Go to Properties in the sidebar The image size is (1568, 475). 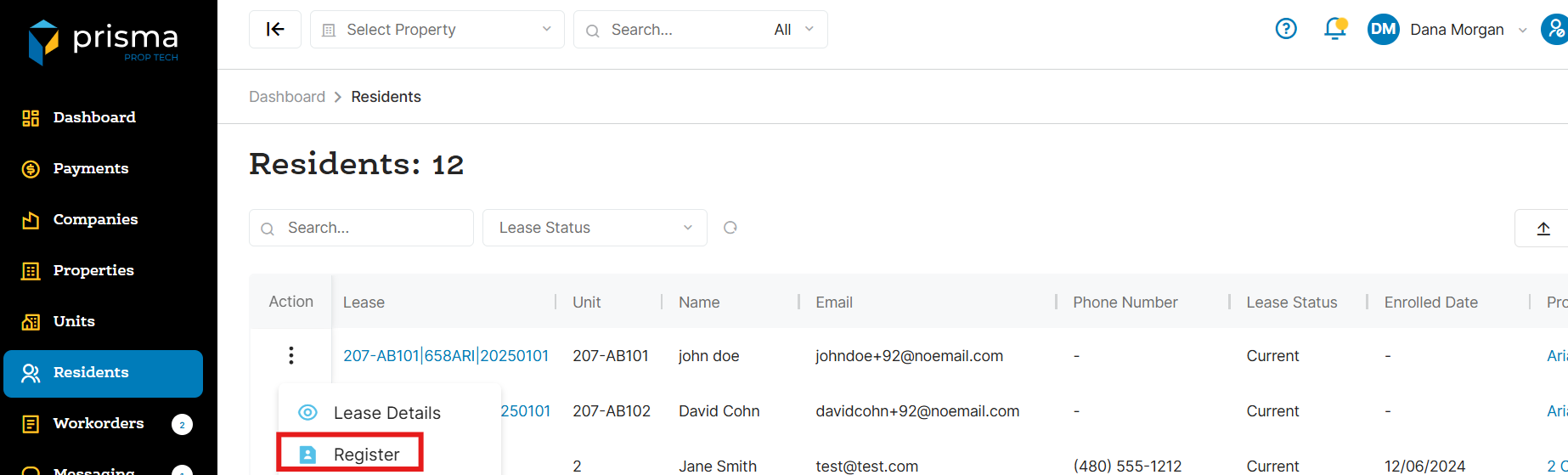click(93, 270)
